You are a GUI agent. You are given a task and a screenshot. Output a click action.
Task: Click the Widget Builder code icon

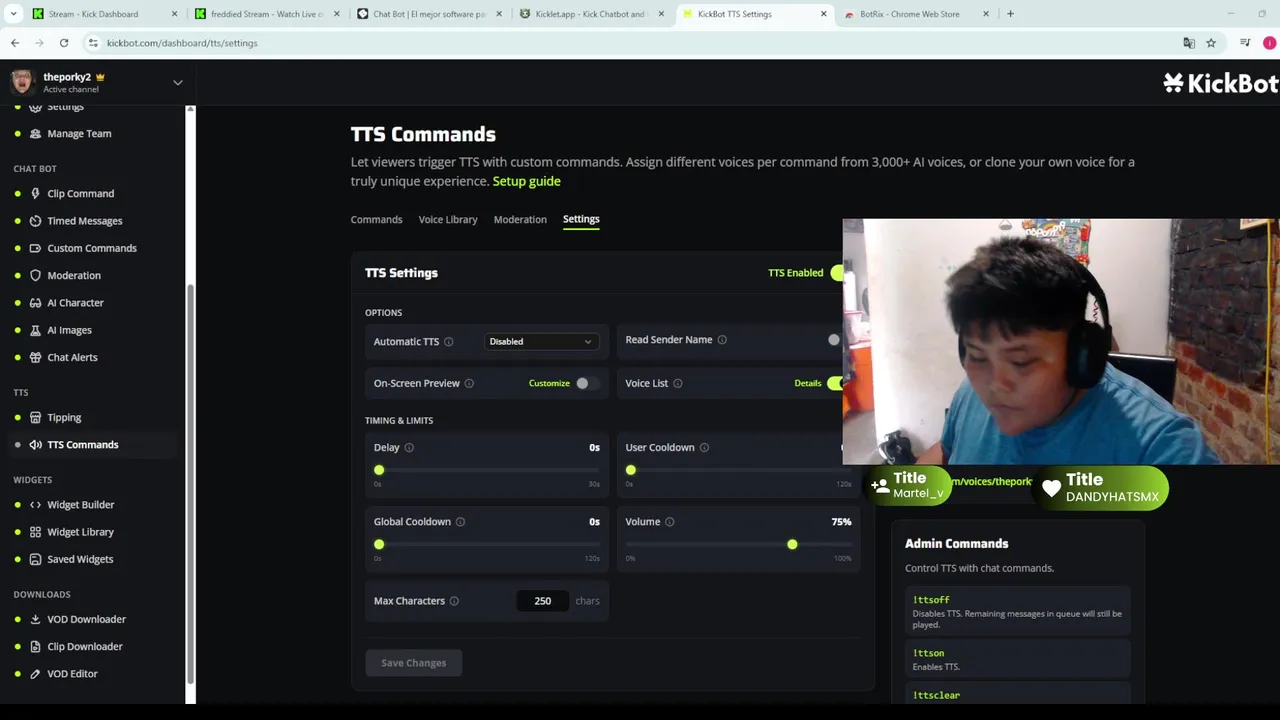point(36,505)
